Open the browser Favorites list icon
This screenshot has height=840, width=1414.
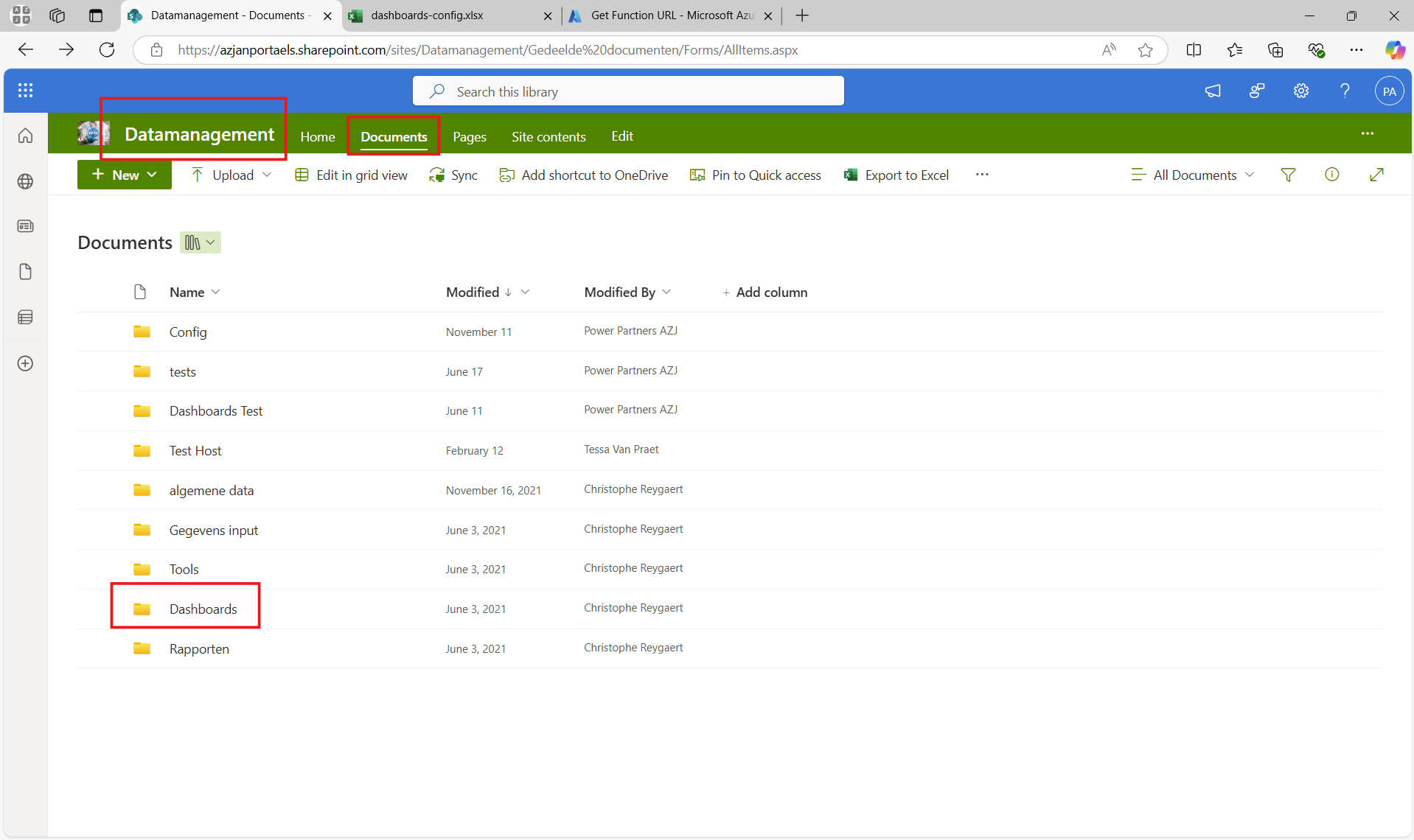click(x=1235, y=50)
